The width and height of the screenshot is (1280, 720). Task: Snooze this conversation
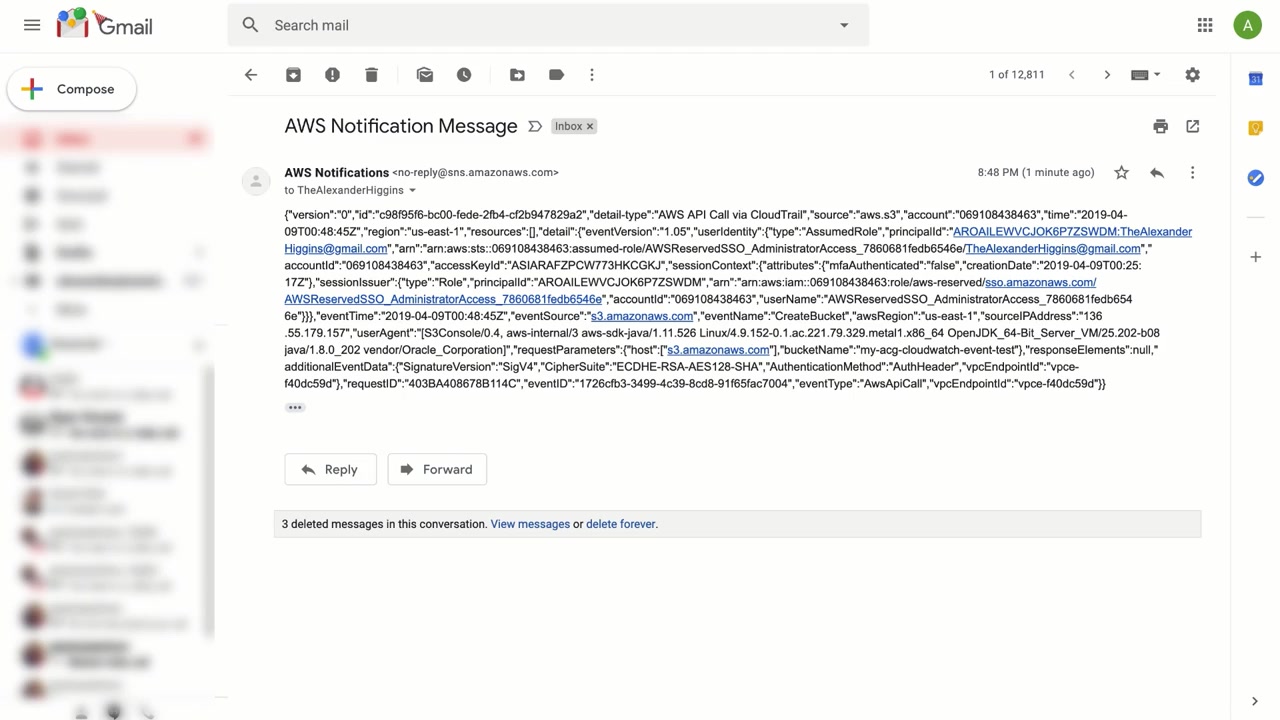[x=464, y=75]
